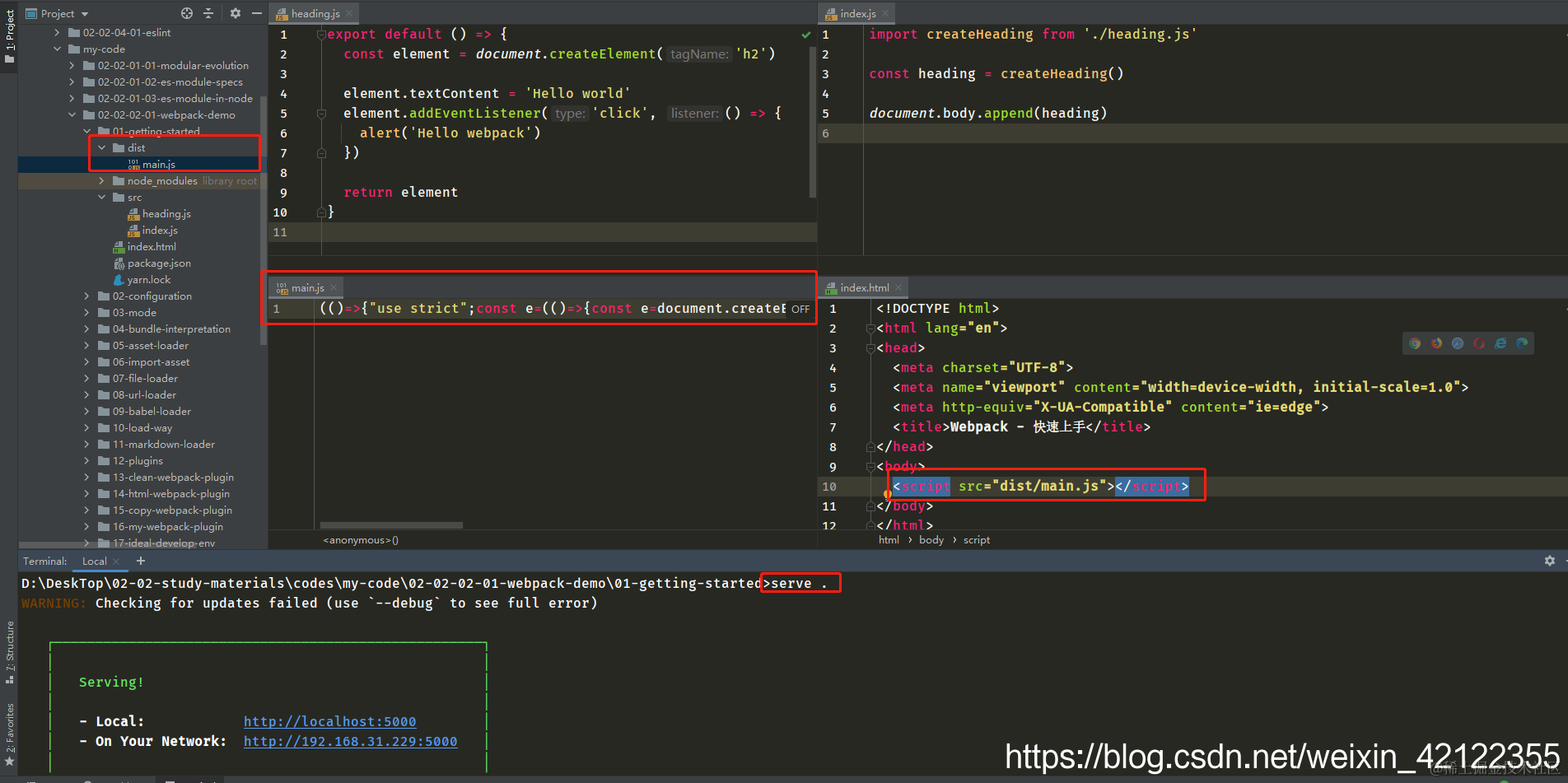Select package.json in the project tree
1568x783 pixels.
159,263
